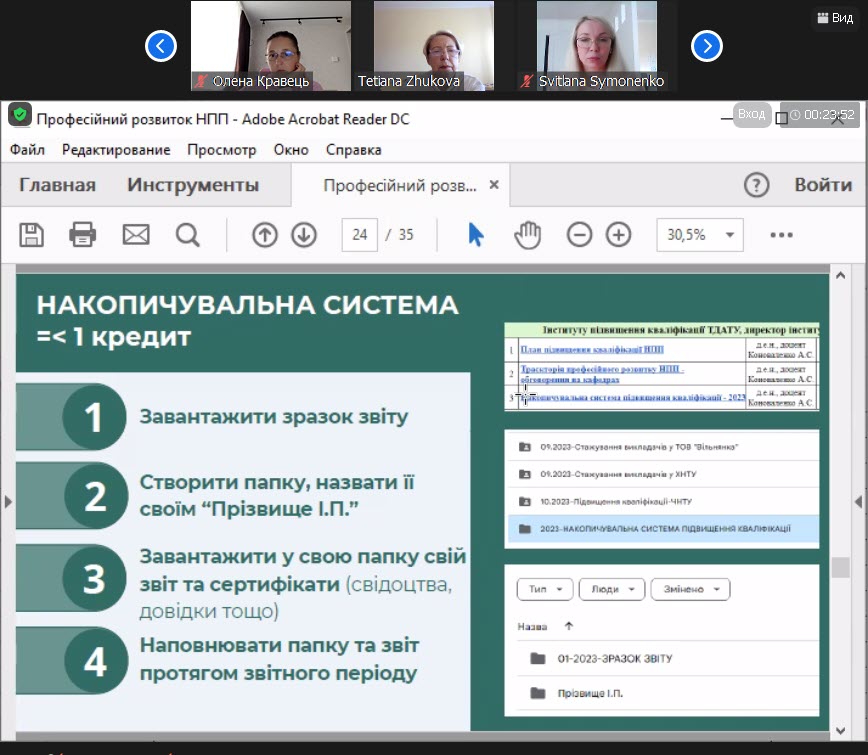Open the Просмотр menu
The image size is (868, 755).
pos(221,149)
